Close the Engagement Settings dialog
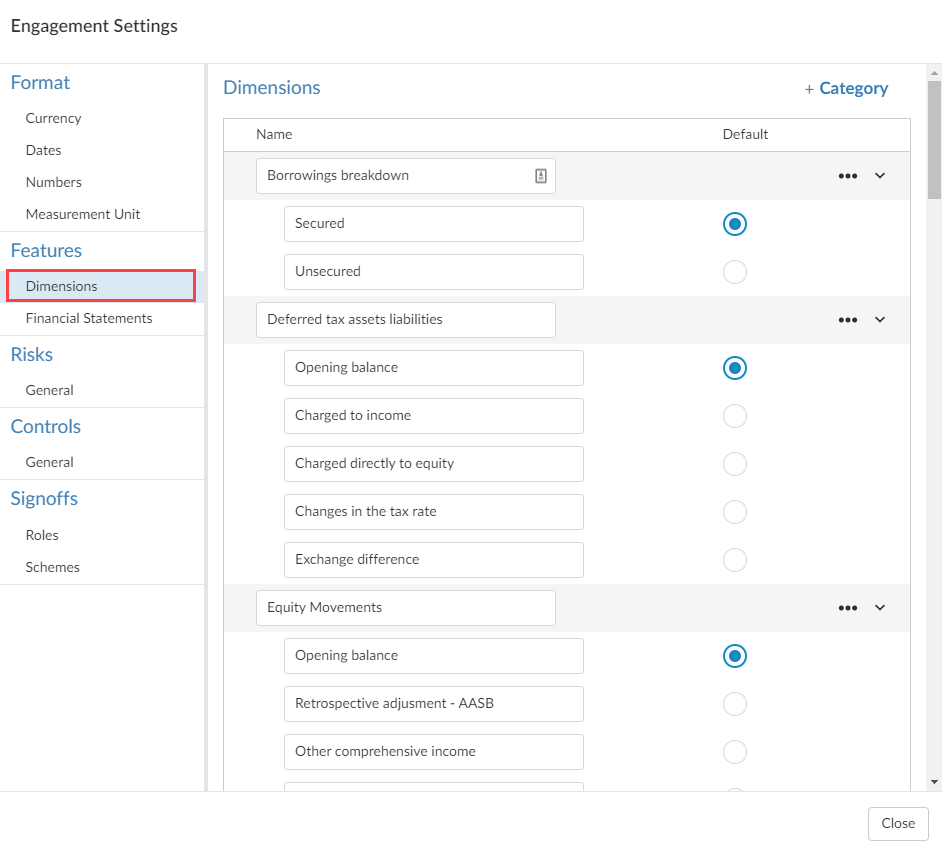 tap(897, 823)
